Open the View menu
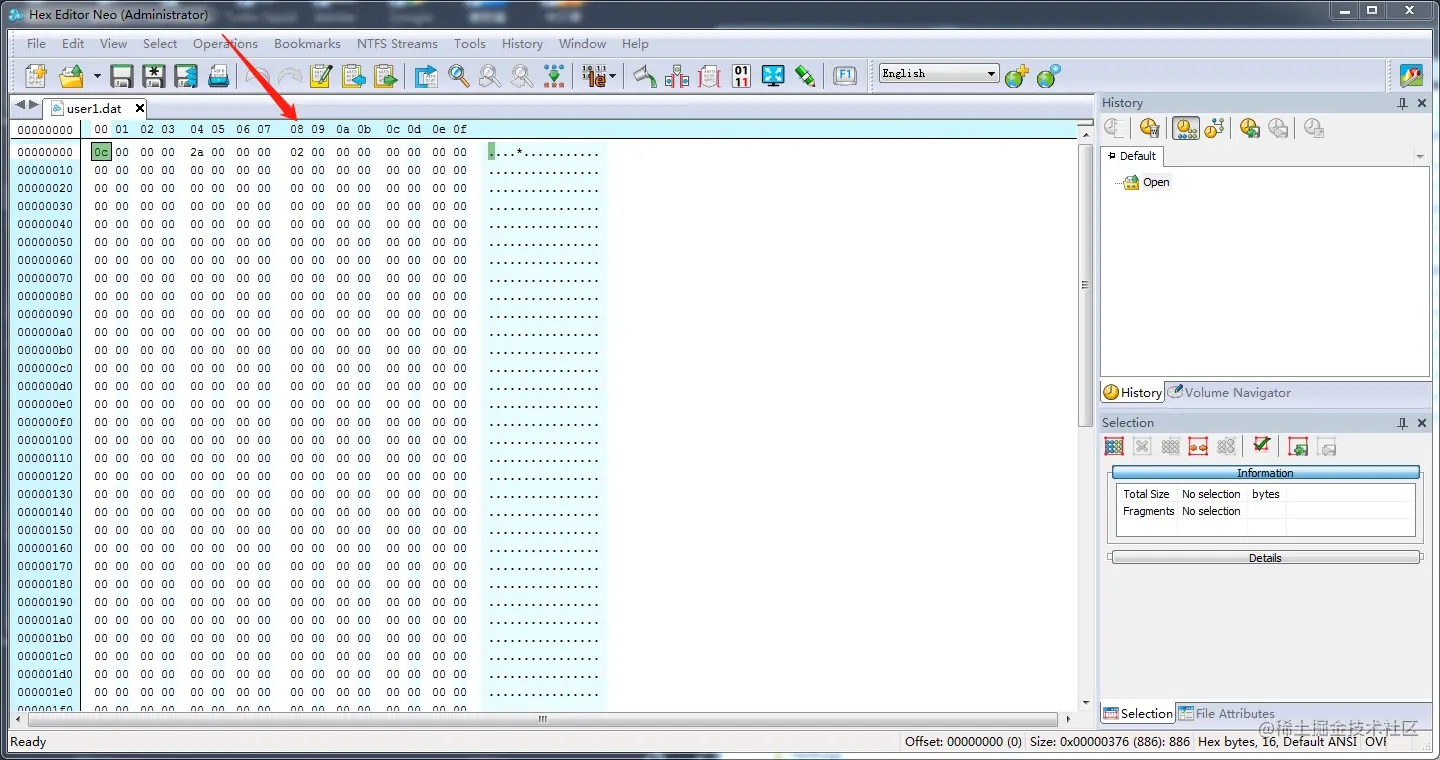1440x760 pixels. 113,44
